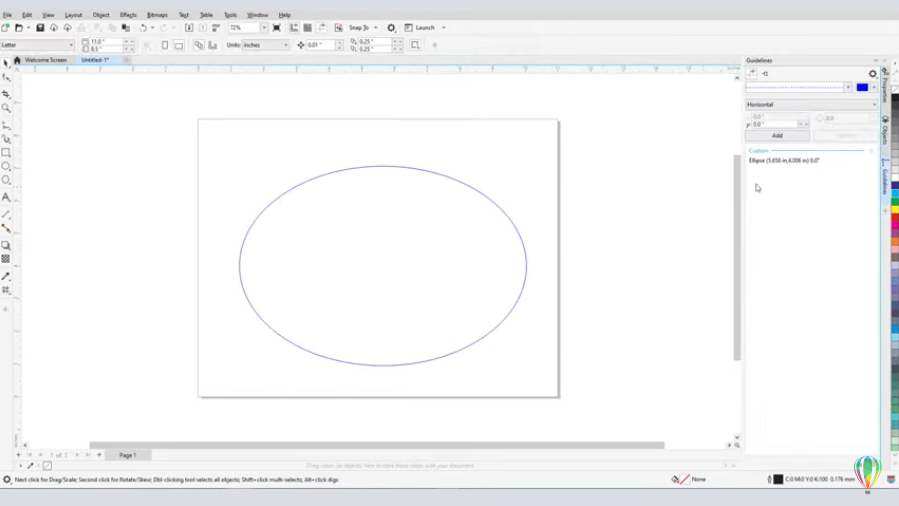The height and width of the screenshot is (506, 899).
Task: Click the Undo arrow icon
Action: coord(143,28)
